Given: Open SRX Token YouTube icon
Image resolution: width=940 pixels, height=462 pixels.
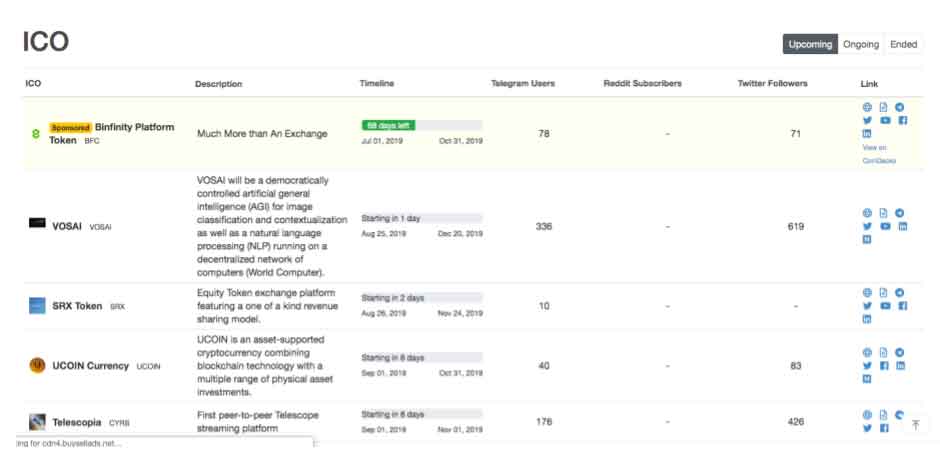Looking at the screenshot, I should [885, 306].
